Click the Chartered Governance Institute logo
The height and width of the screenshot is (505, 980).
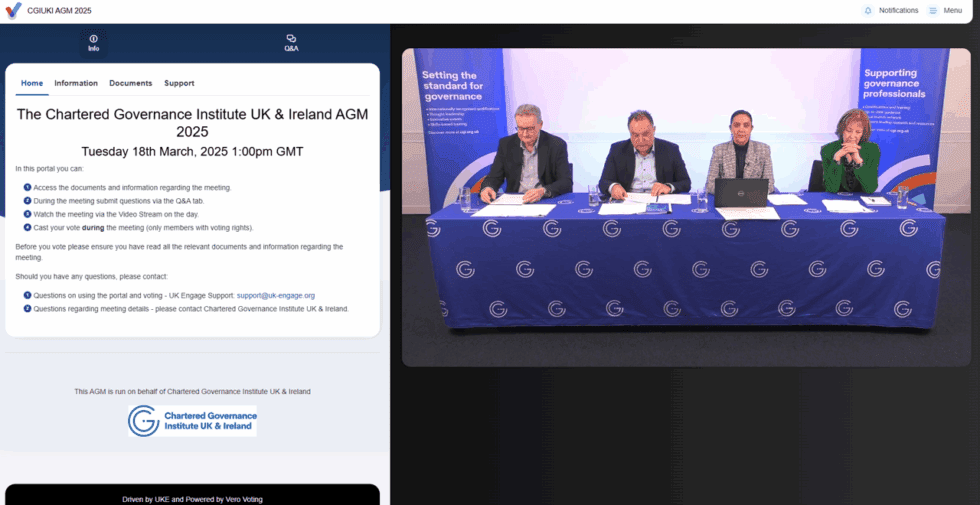pos(192,421)
